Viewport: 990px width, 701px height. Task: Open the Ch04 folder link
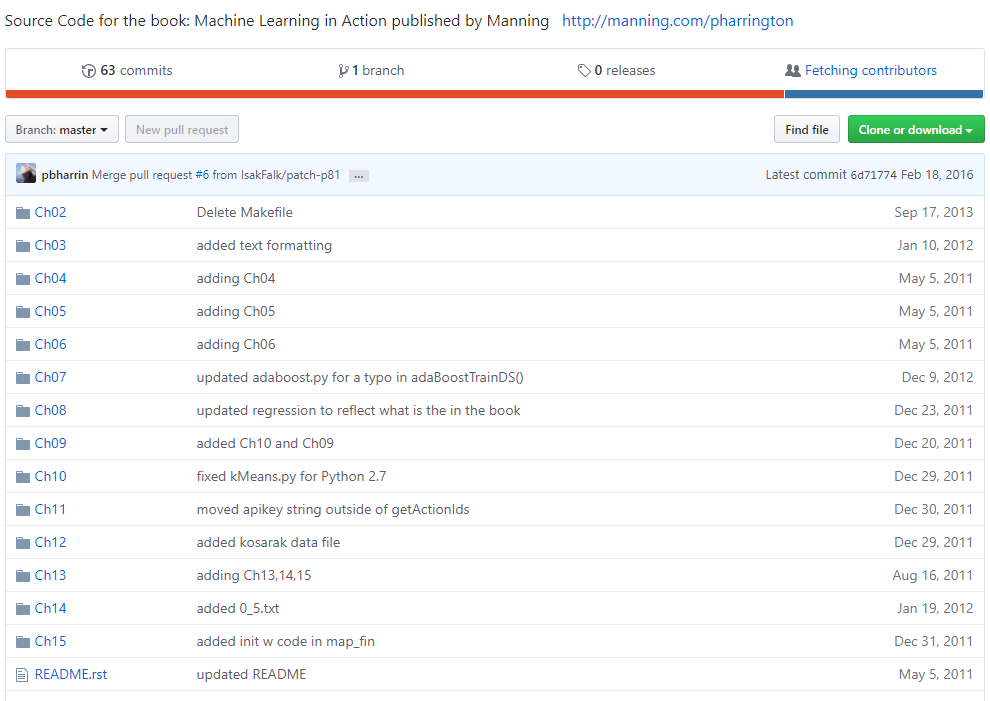(51, 278)
